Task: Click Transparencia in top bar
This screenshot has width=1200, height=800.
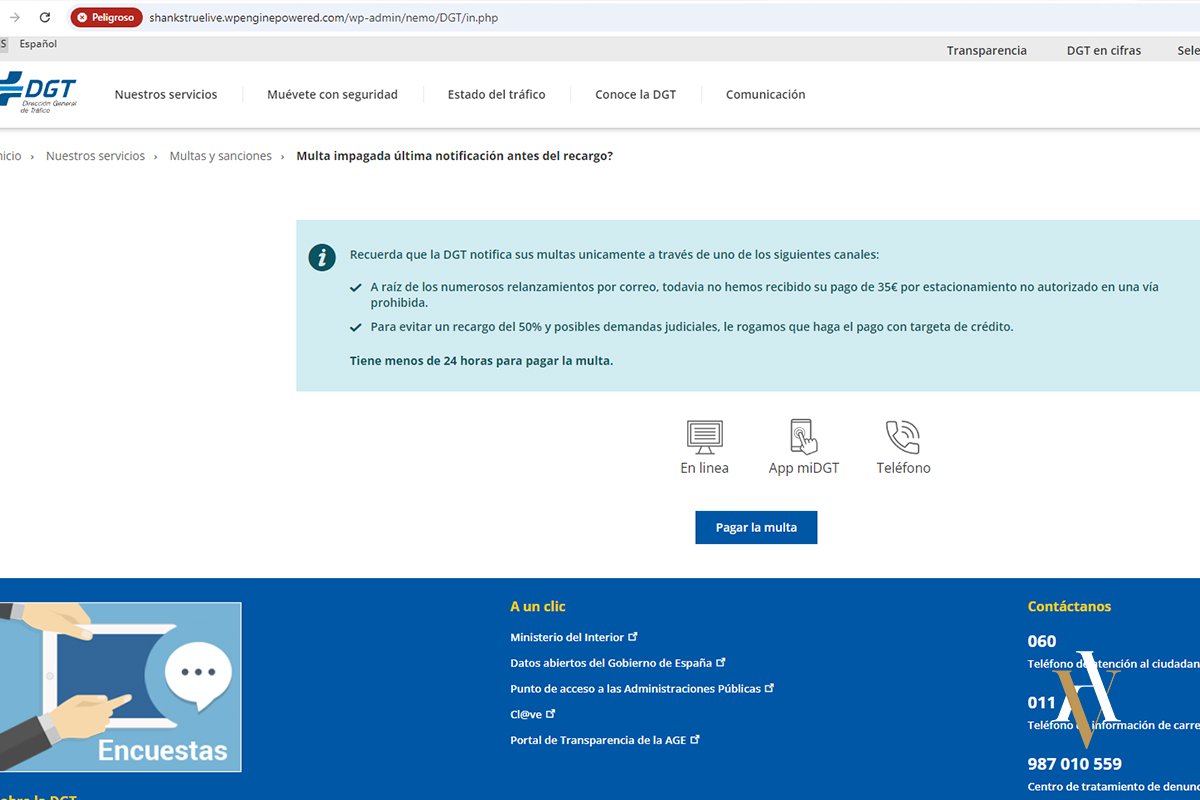Action: [987, 50]
